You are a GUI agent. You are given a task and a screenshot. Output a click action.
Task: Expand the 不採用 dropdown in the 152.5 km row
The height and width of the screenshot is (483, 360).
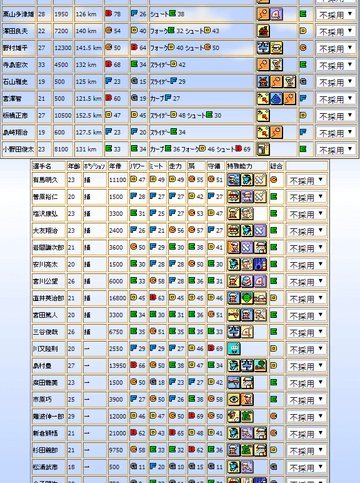[x=336, y=116]
